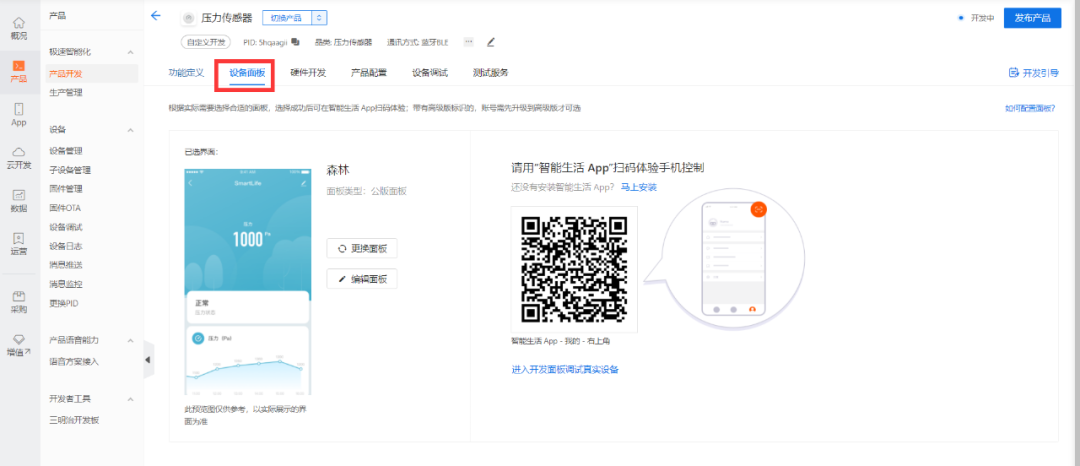
Task: Click the 更换面板 button
Action: coord(362,248)
